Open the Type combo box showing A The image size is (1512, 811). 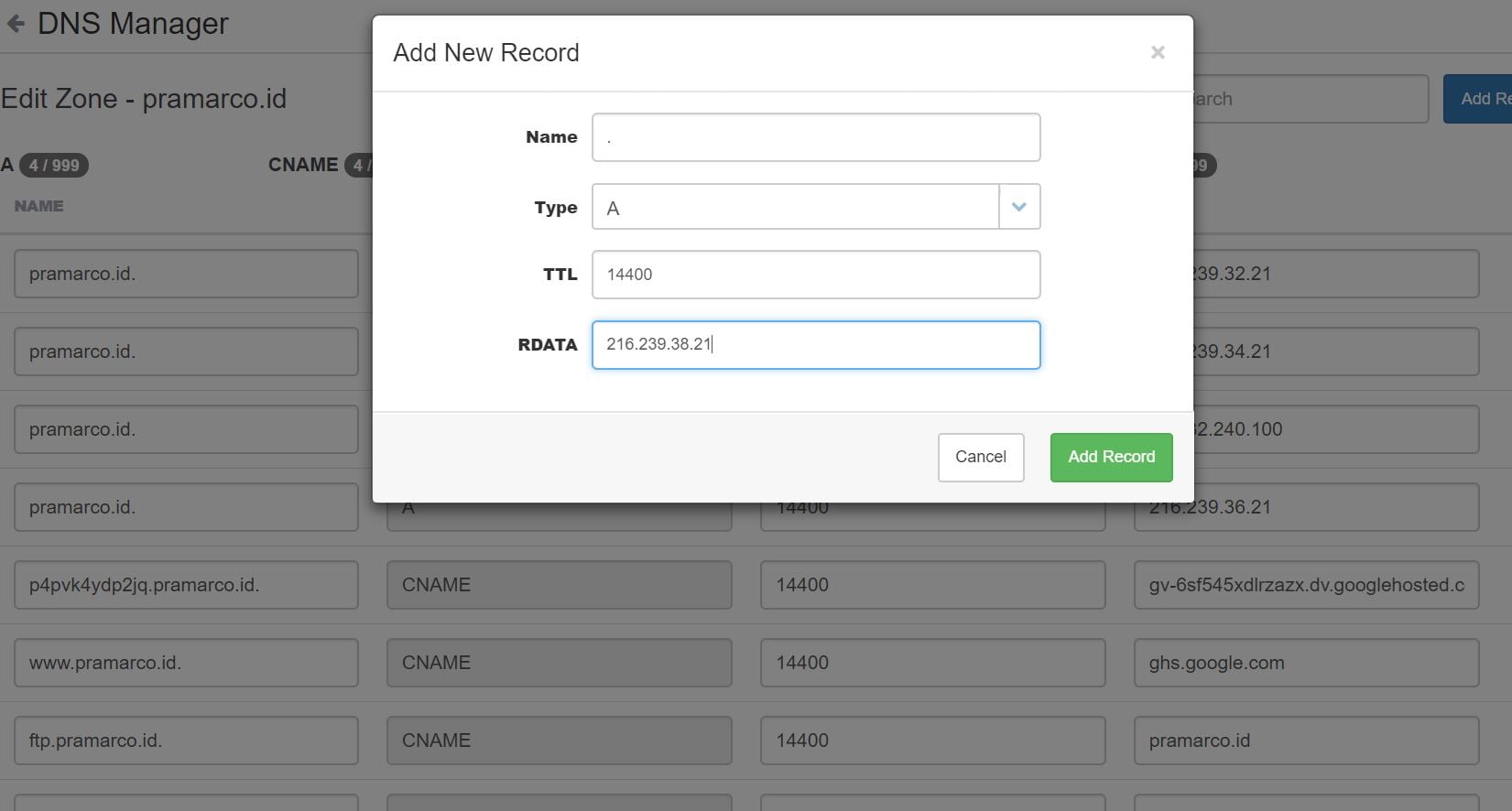click(795, 207)
